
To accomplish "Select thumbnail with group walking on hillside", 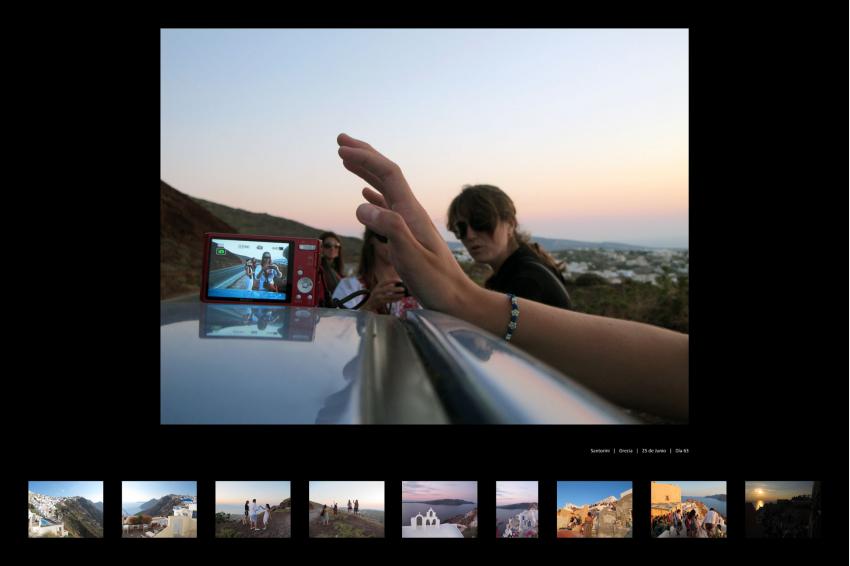I will pyautogui.click(x=346, y=509).
